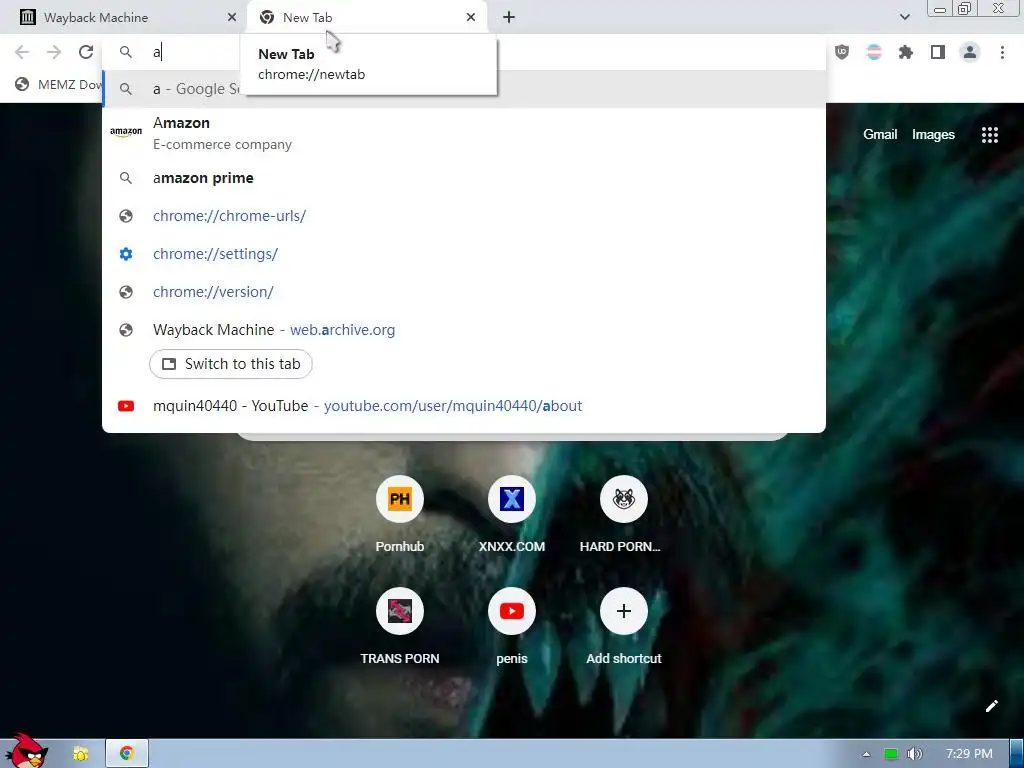The width and height of the screenshot is (1024, 768).
Task: Open the Angry Birds start button
Action: click(25, 751)
